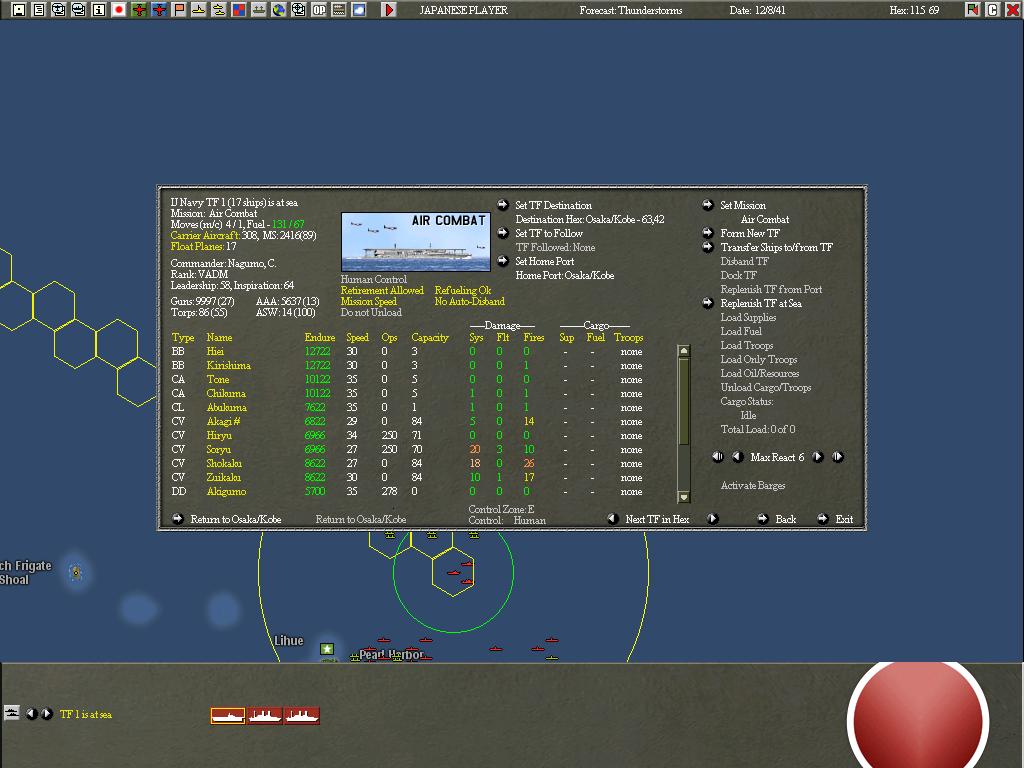1024x768 pixels.
Task: Toggle No Auto-Disband option
Action: pyautogui.click(x=470, y=302)
